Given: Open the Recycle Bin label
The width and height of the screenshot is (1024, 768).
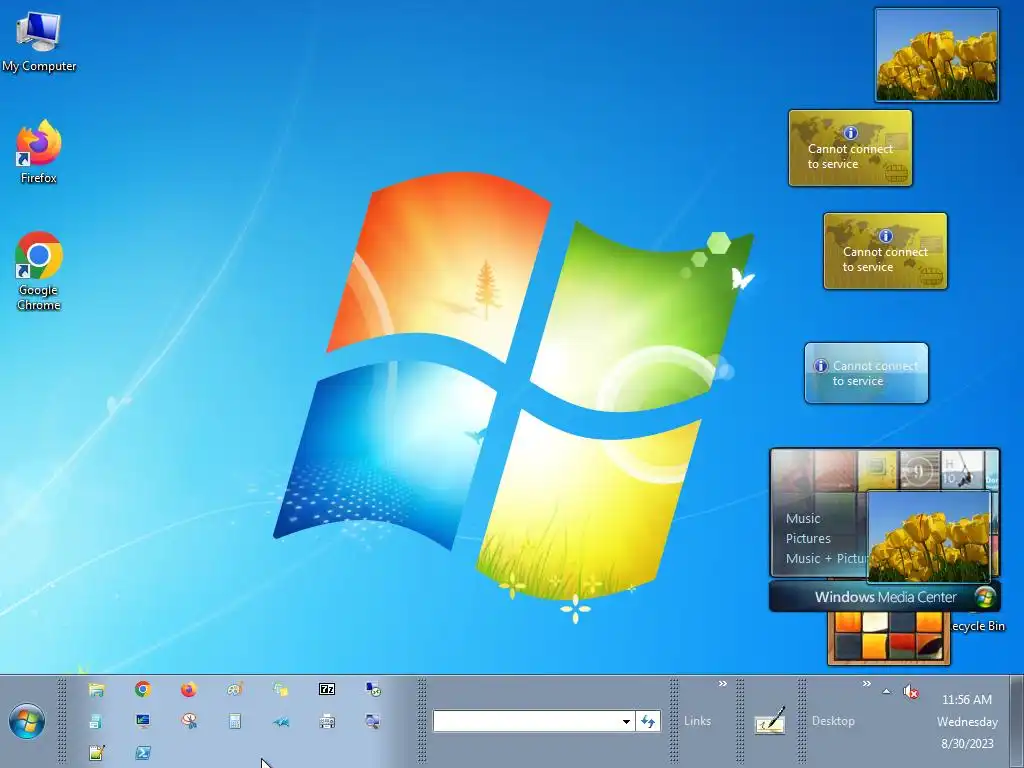Looking at the screenshot, I should tap(978, 626).
